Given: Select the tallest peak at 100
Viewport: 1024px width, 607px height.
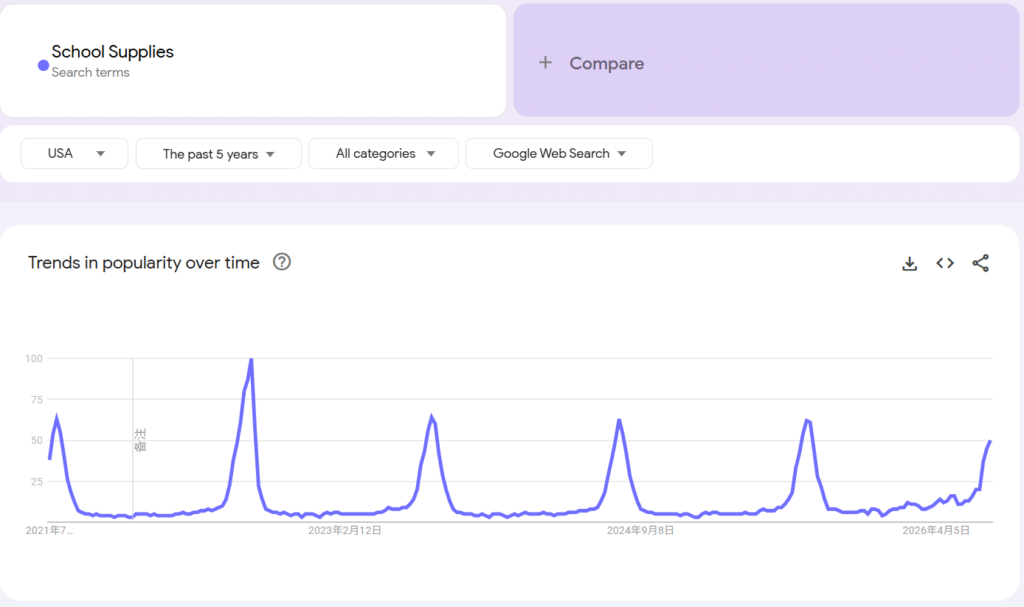Looking at the screenshot, I should pos(251,359).
